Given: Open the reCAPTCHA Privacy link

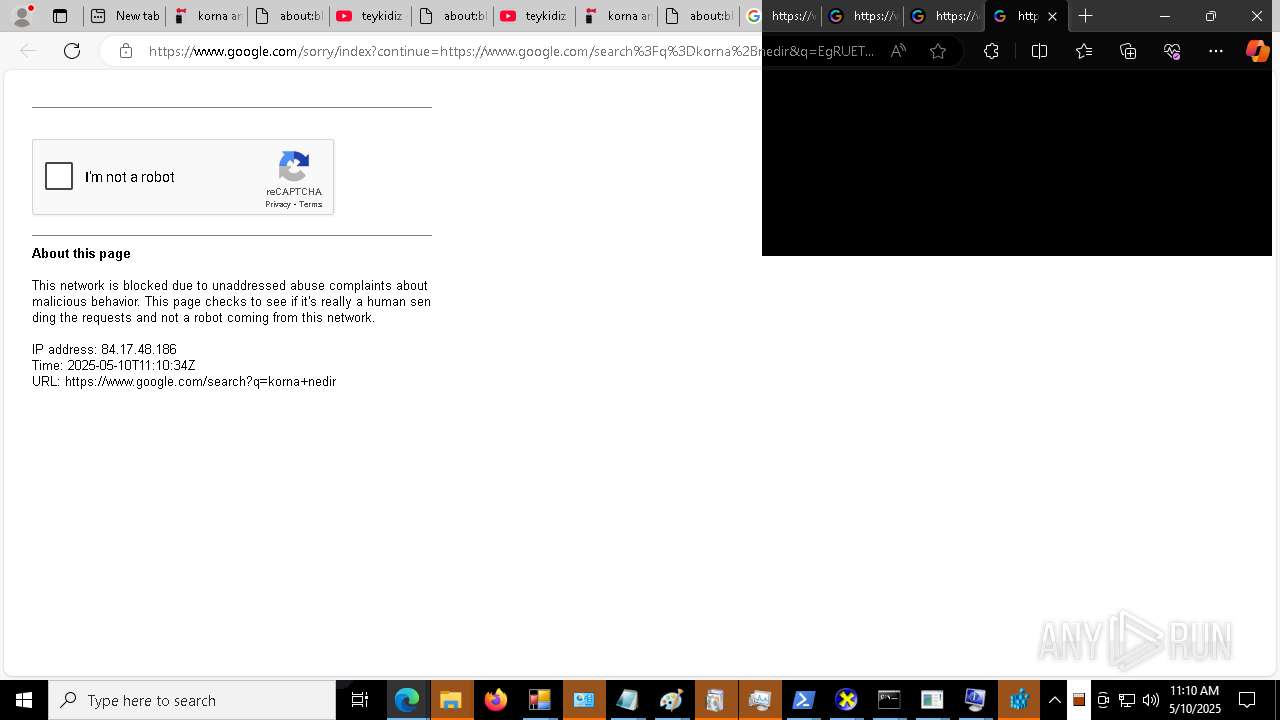Looking at the screenshot, I should click(x=277, y=204).
